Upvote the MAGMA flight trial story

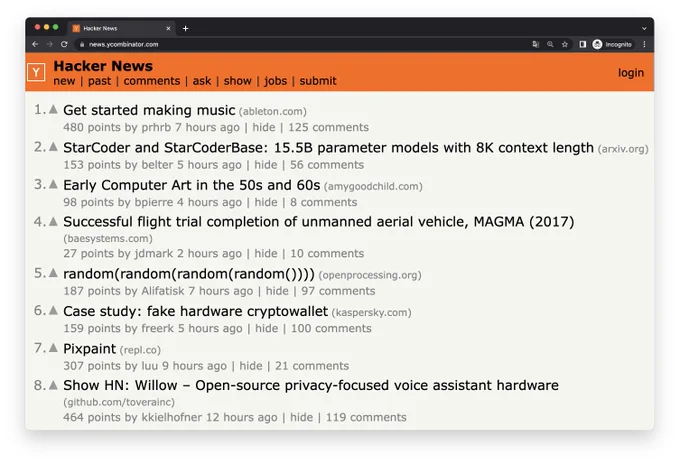click(53, 222)
